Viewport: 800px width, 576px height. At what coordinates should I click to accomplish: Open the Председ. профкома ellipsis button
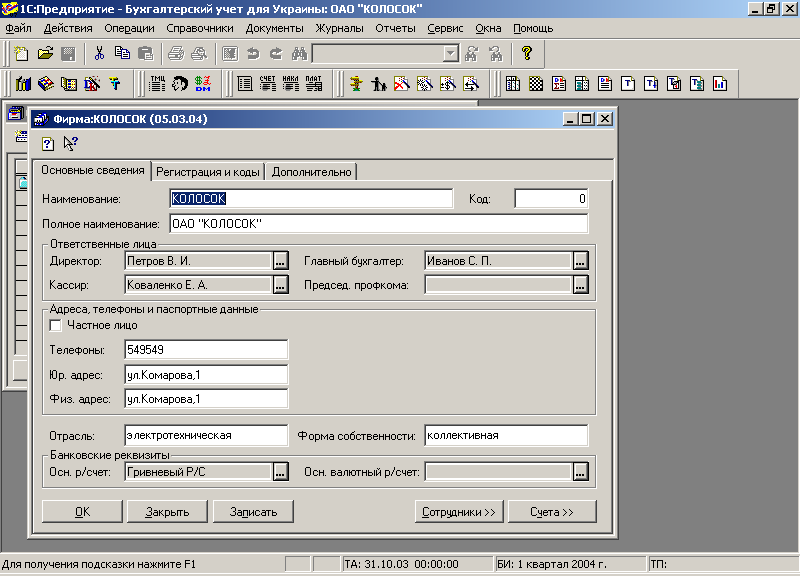580,285
